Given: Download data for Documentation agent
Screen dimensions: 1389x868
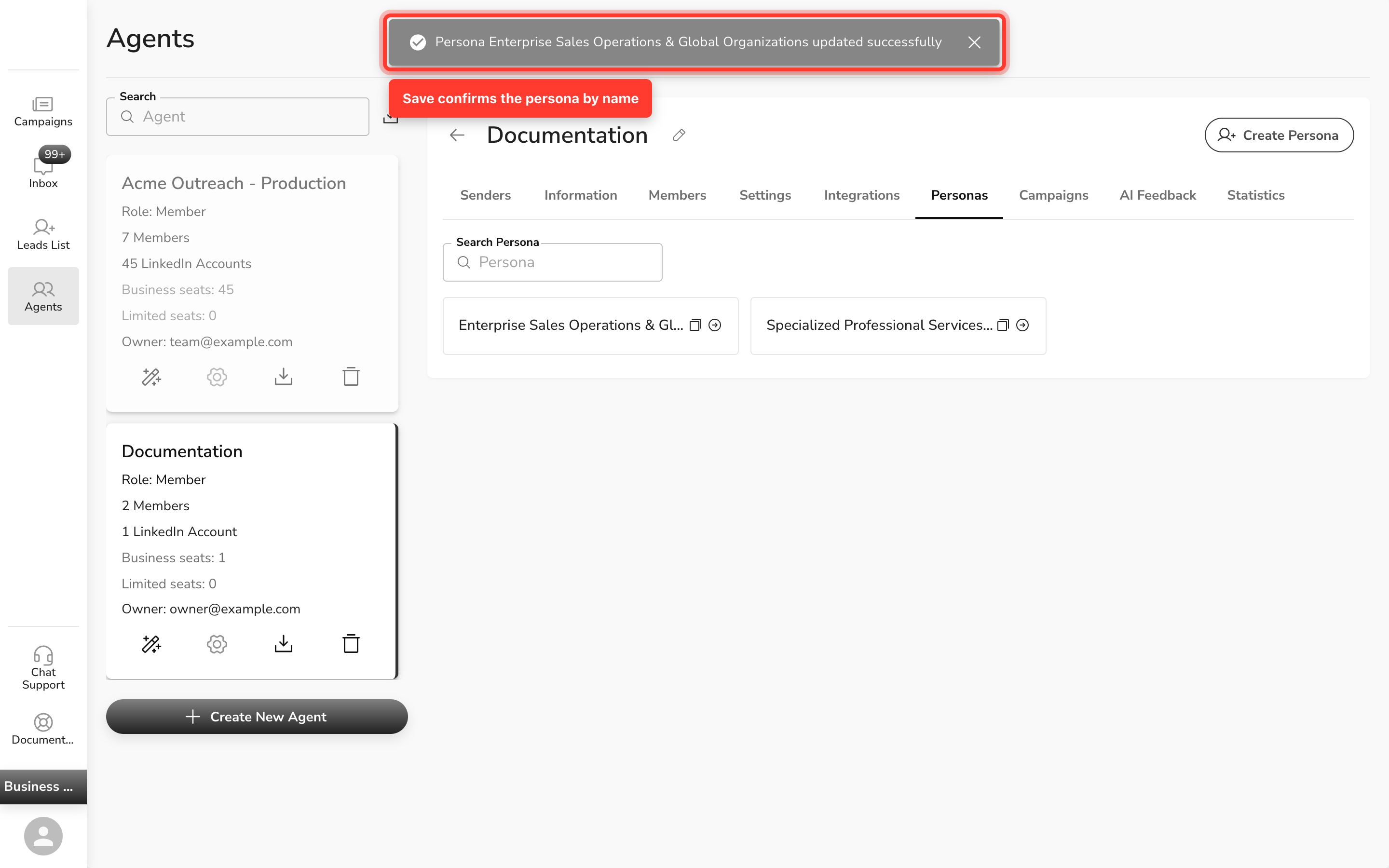Looking at the screenshot, I should [x=284, y=644].
